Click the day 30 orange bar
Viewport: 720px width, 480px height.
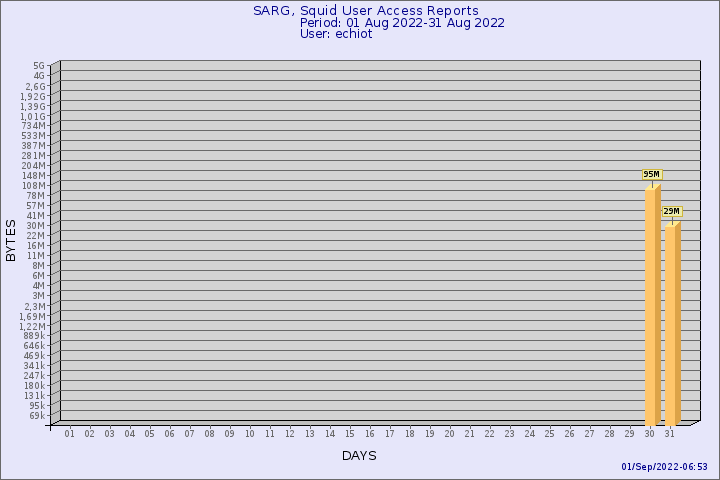(651, 305)
